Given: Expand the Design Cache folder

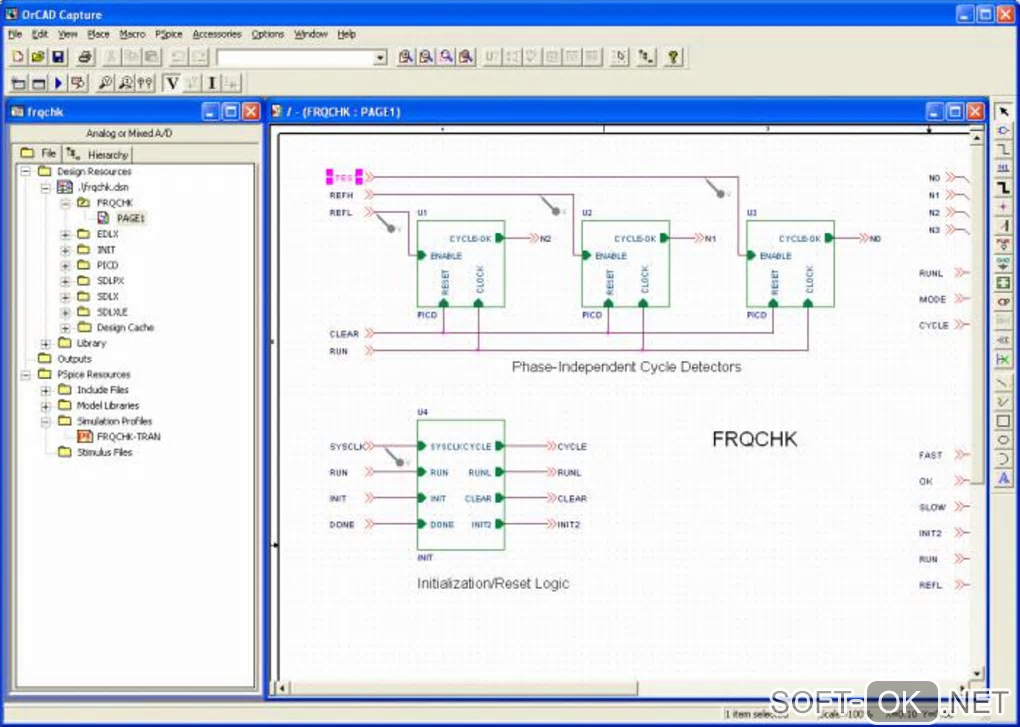Looking at the screenshot, I should tap(65, 328).
